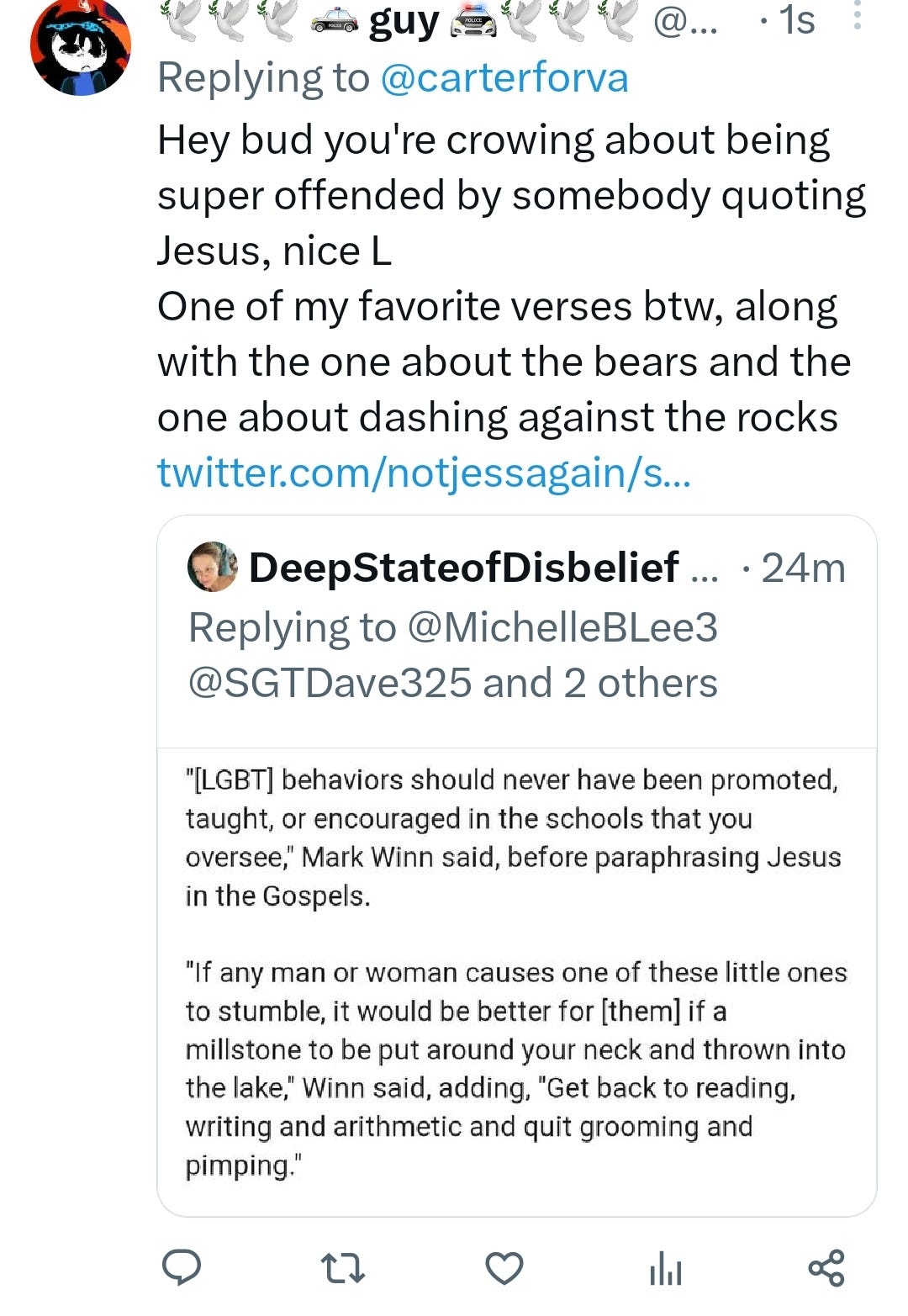Open tweet analytics bar chart icon
Viewport: 908px width, 1316px height.
(665, 1268)
